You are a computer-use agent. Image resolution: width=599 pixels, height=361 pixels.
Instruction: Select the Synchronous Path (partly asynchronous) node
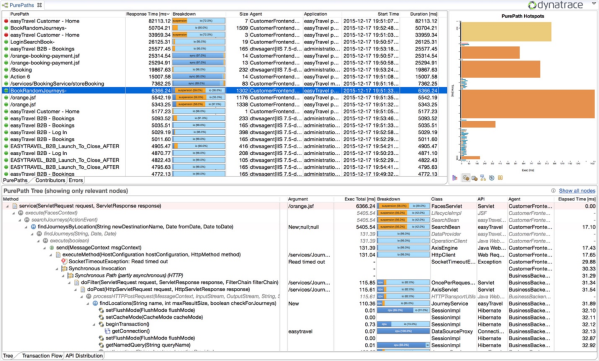pyautogui.click(x=129, y=275)
